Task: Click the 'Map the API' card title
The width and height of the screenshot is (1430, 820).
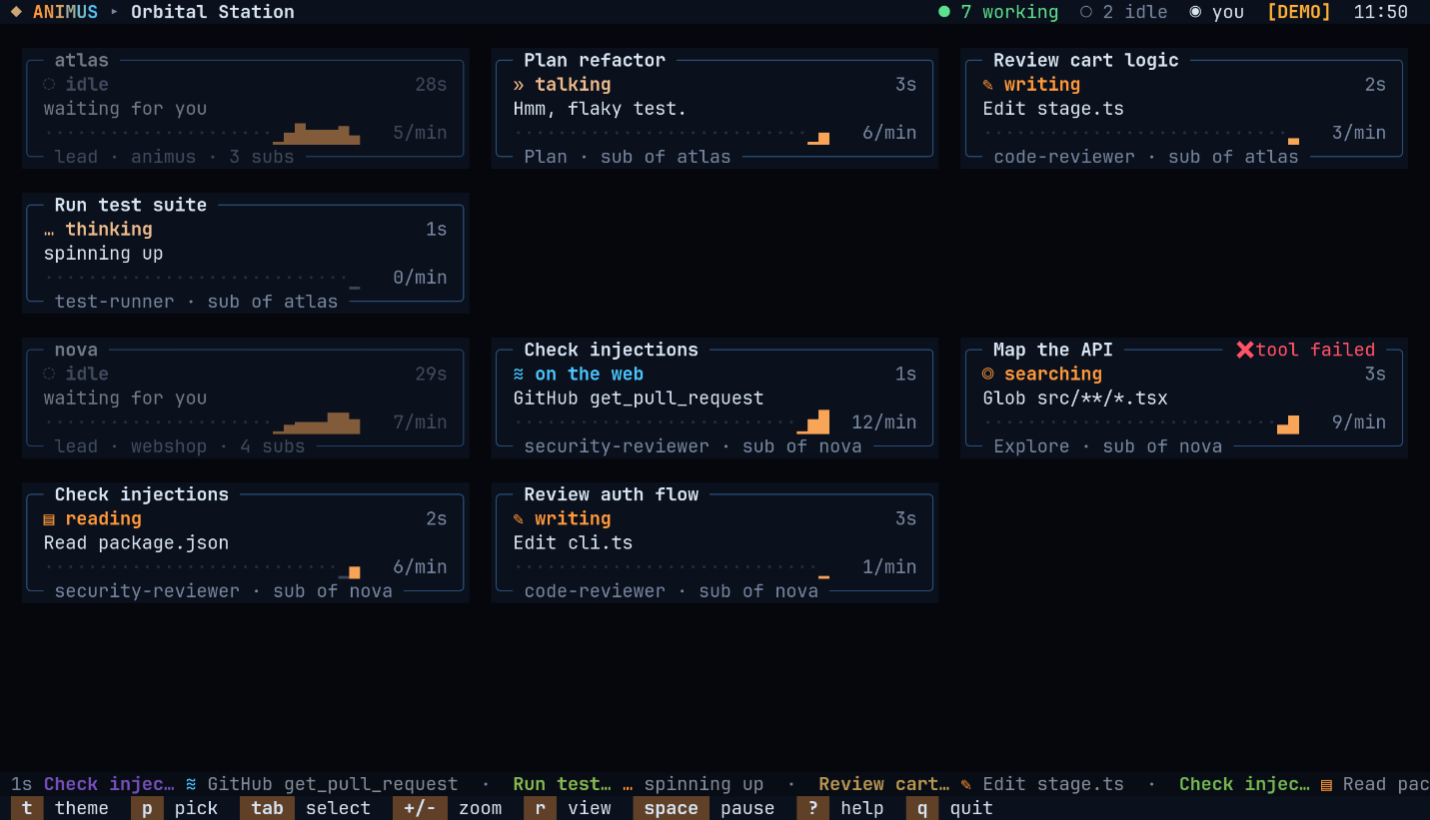Action: (x=1053, y=350)
